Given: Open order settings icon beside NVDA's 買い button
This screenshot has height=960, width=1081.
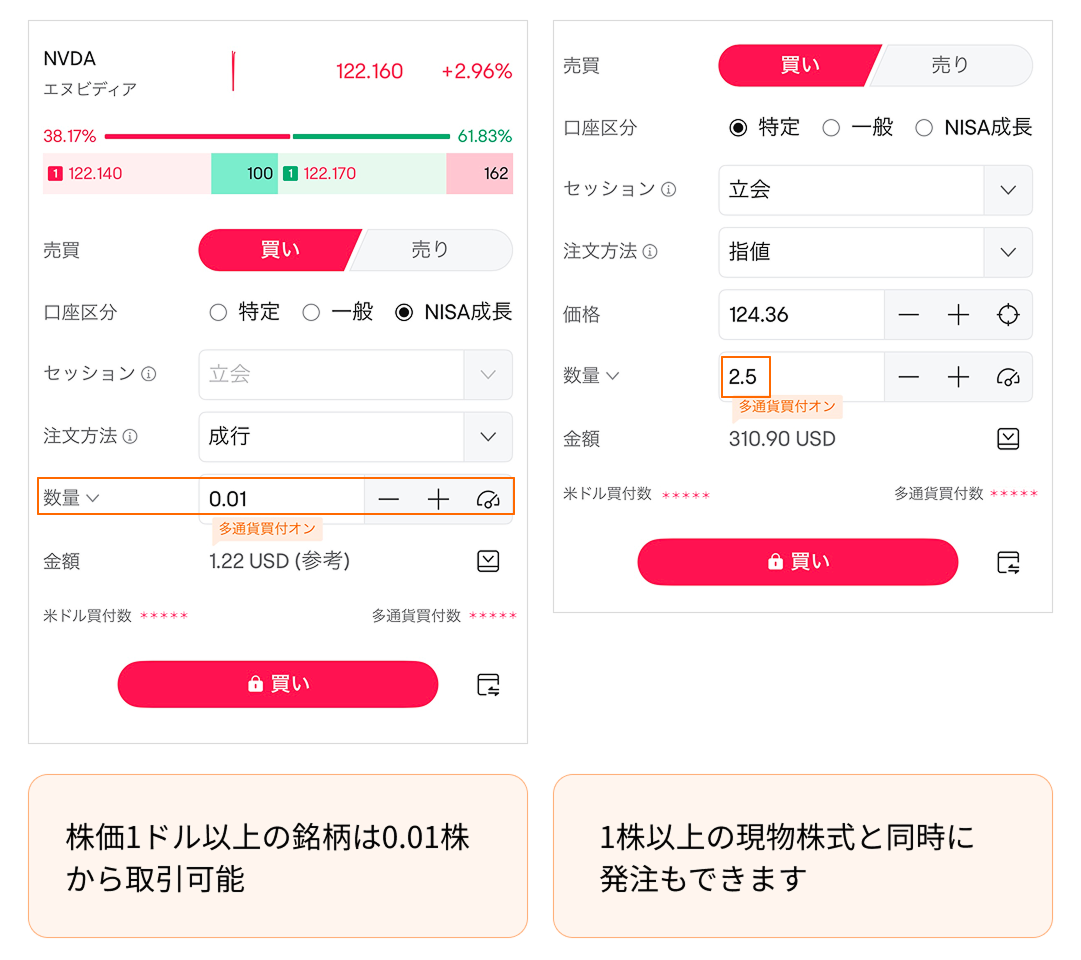Looking at the screenshot, I should point(488,685).
